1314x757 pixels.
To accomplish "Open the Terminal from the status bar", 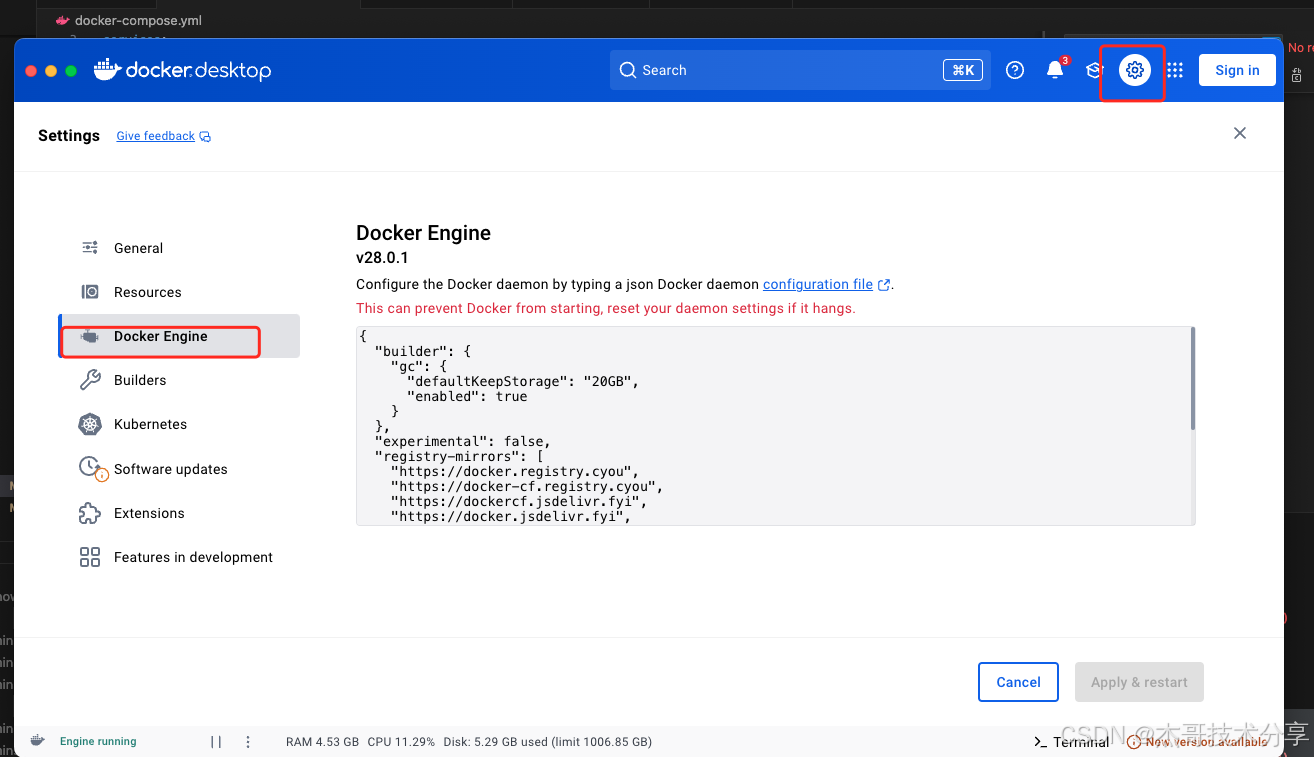I will pyautogui.click(x=1072, y=741).
